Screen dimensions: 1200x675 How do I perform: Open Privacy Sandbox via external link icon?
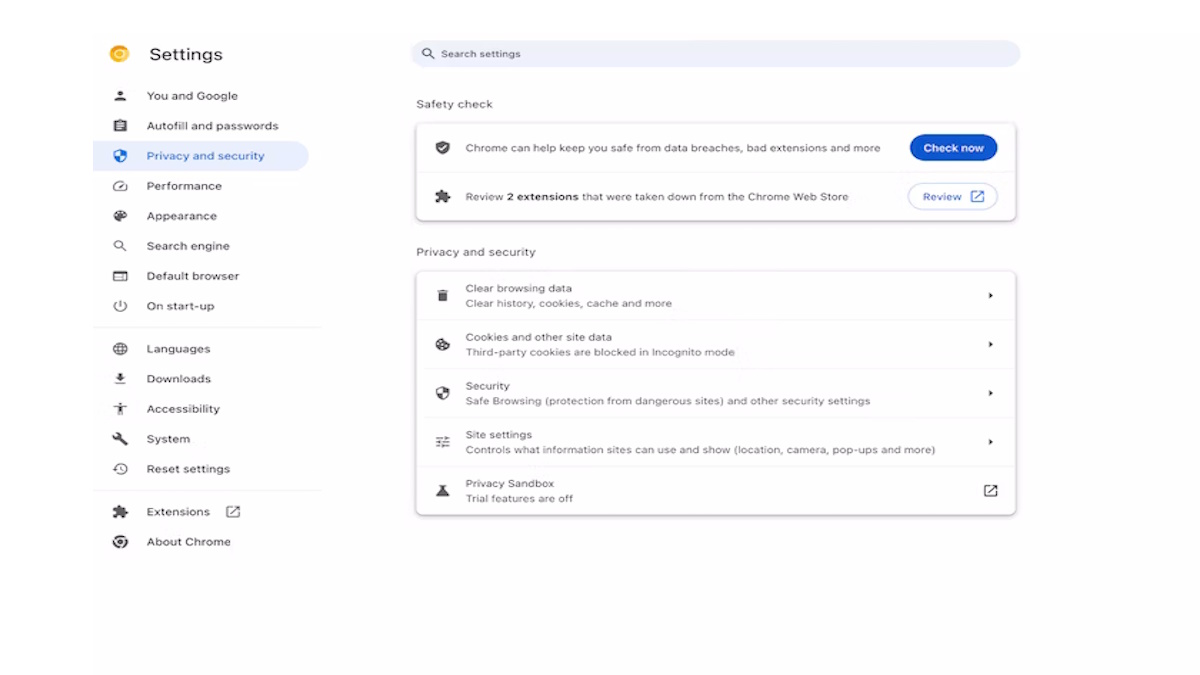click(x=990, y=491)
